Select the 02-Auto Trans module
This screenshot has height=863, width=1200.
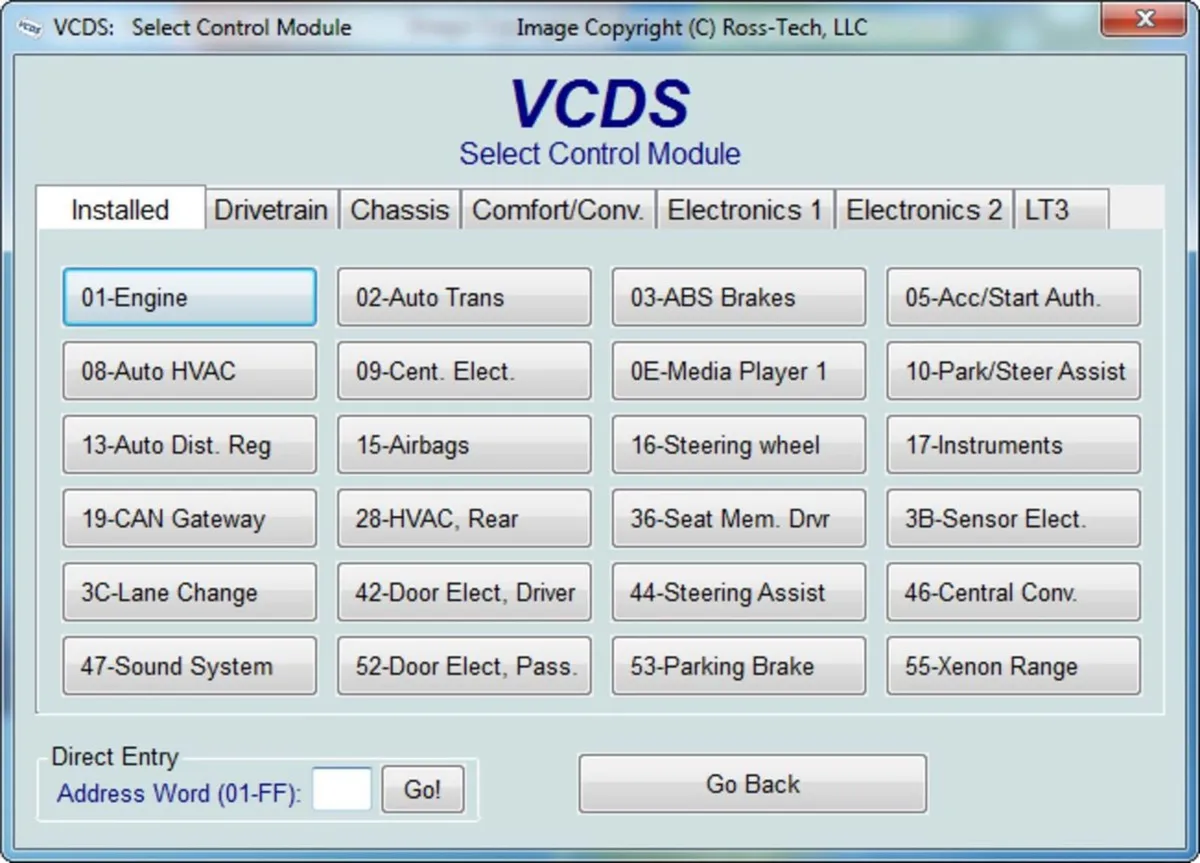click(463, 297)
